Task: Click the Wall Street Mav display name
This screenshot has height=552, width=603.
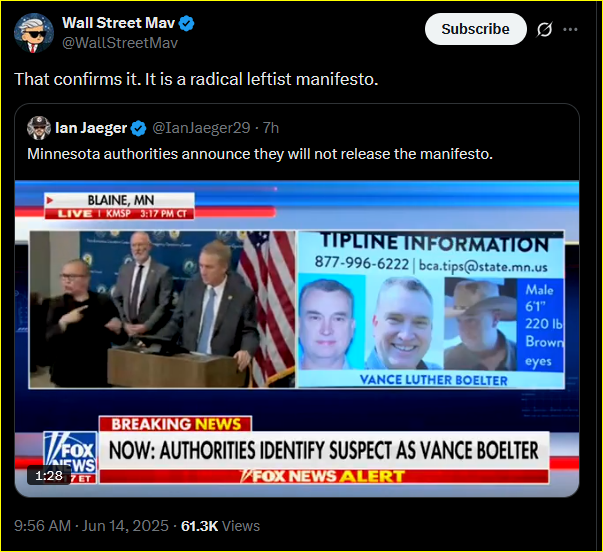Action: click(118, 23)
